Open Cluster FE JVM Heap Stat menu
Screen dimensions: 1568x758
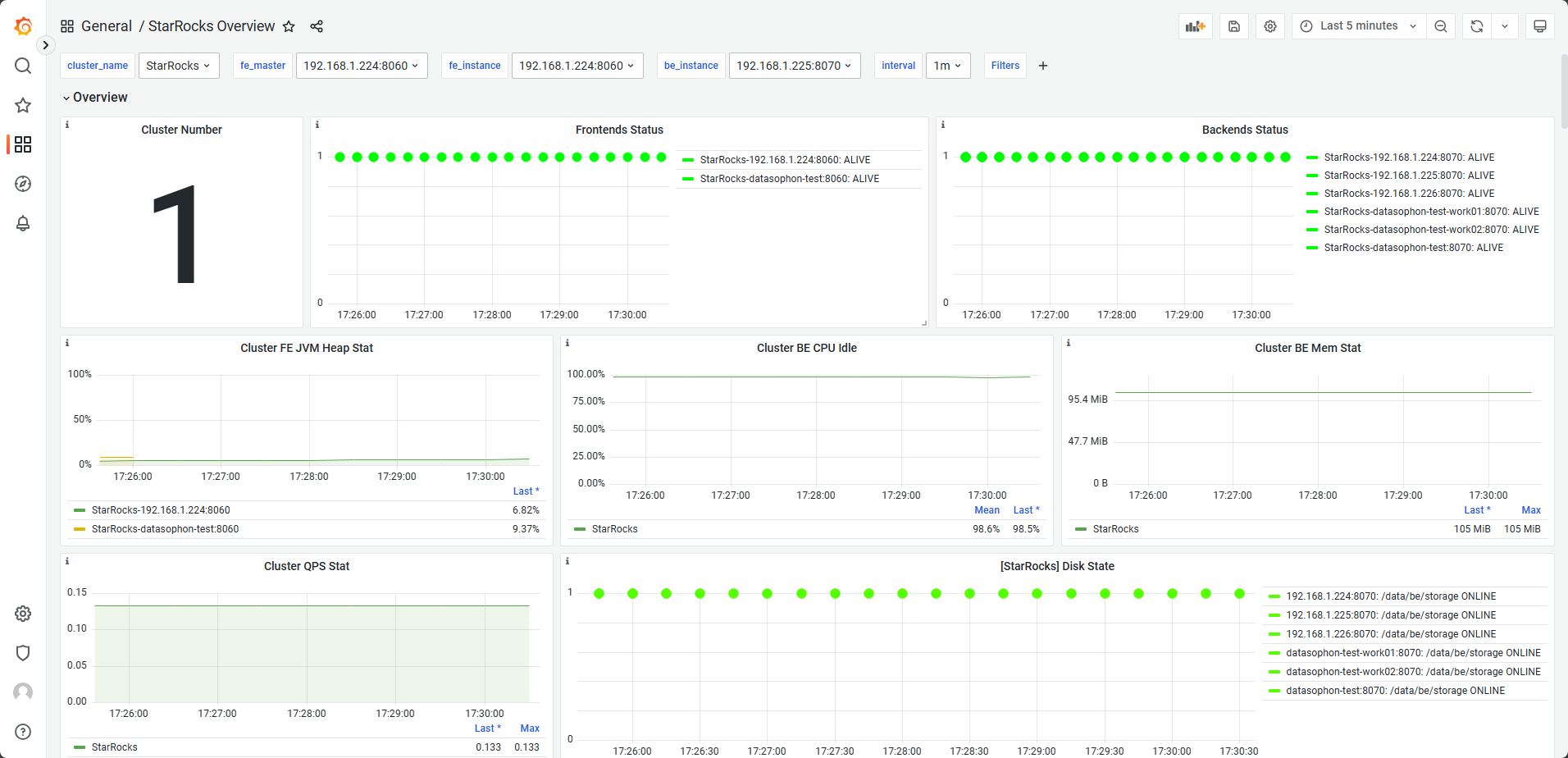click(x=307, y=348)
